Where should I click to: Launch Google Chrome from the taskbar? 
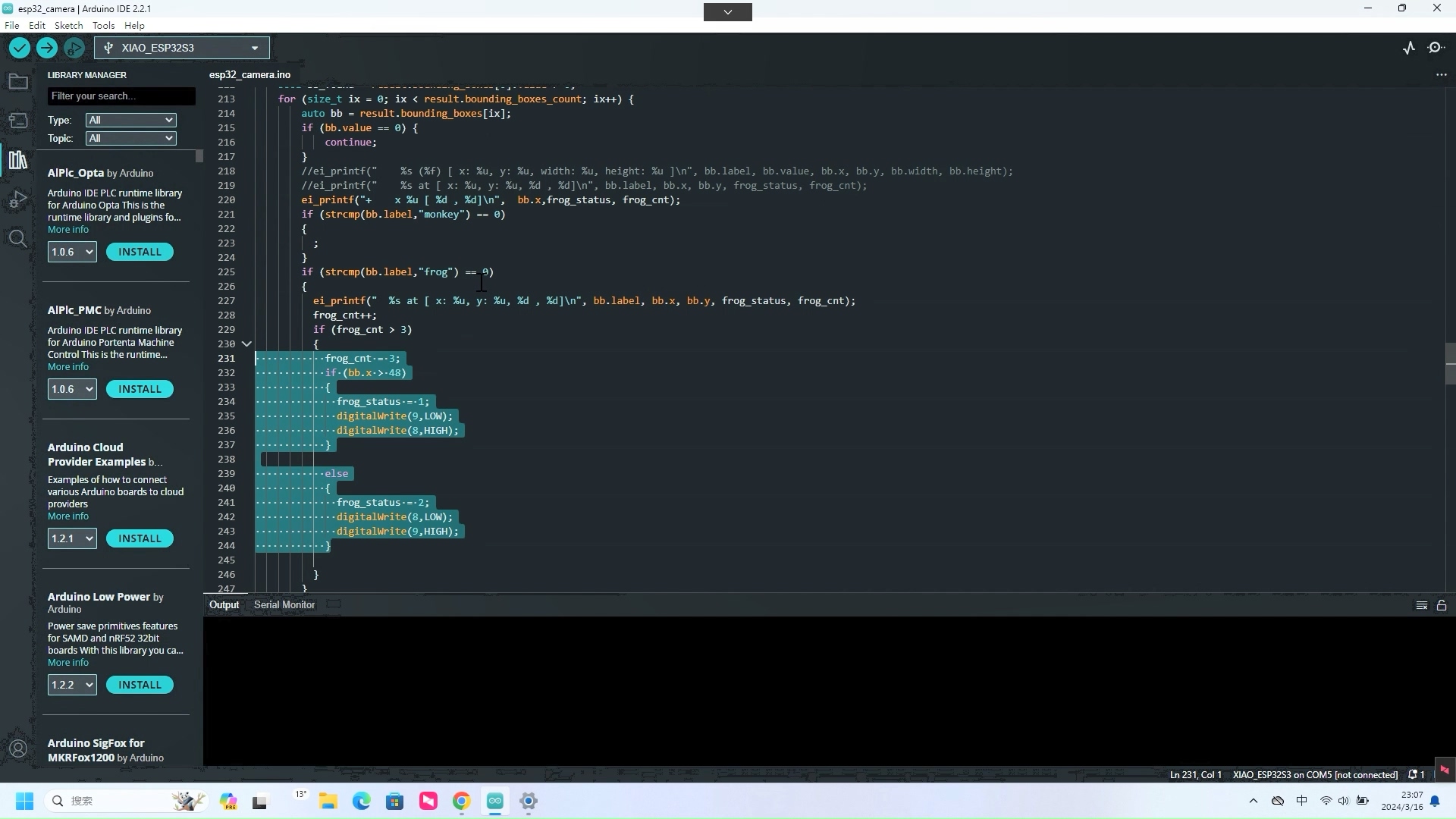click(461, 801)
